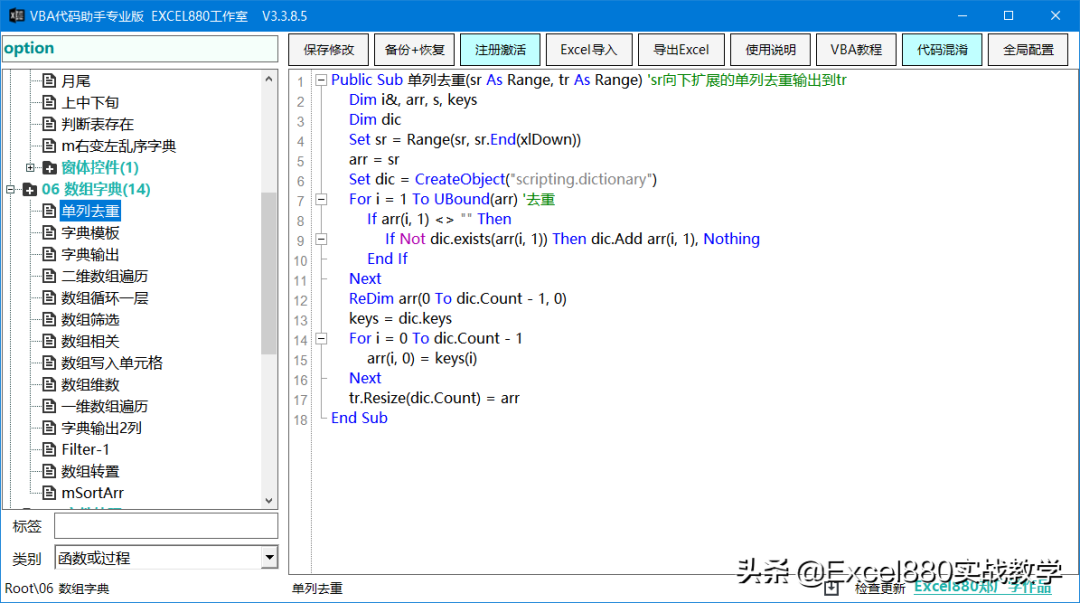Click the document icon next to 数组筛选

pos(49,319)
